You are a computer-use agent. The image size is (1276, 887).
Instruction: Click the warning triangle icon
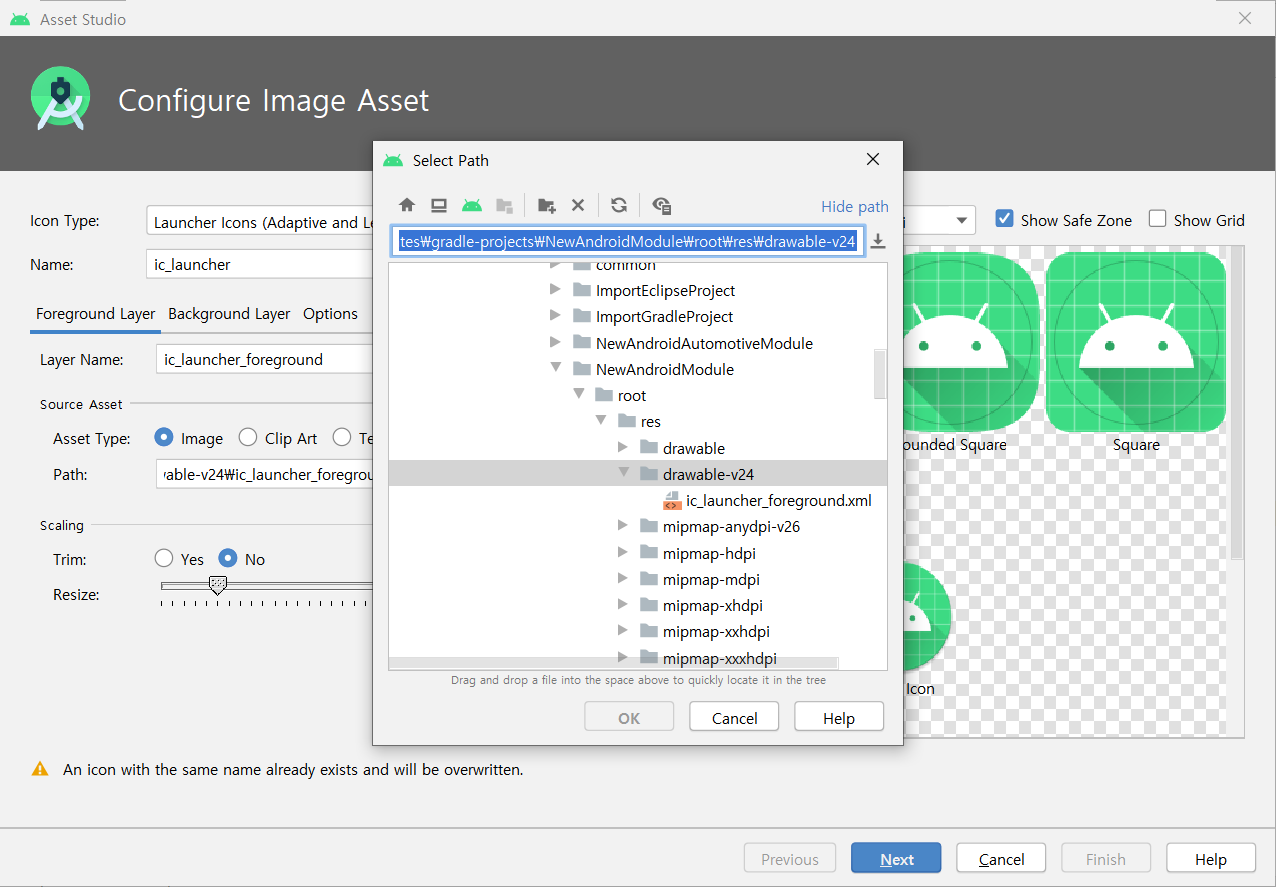pos(40,769)
